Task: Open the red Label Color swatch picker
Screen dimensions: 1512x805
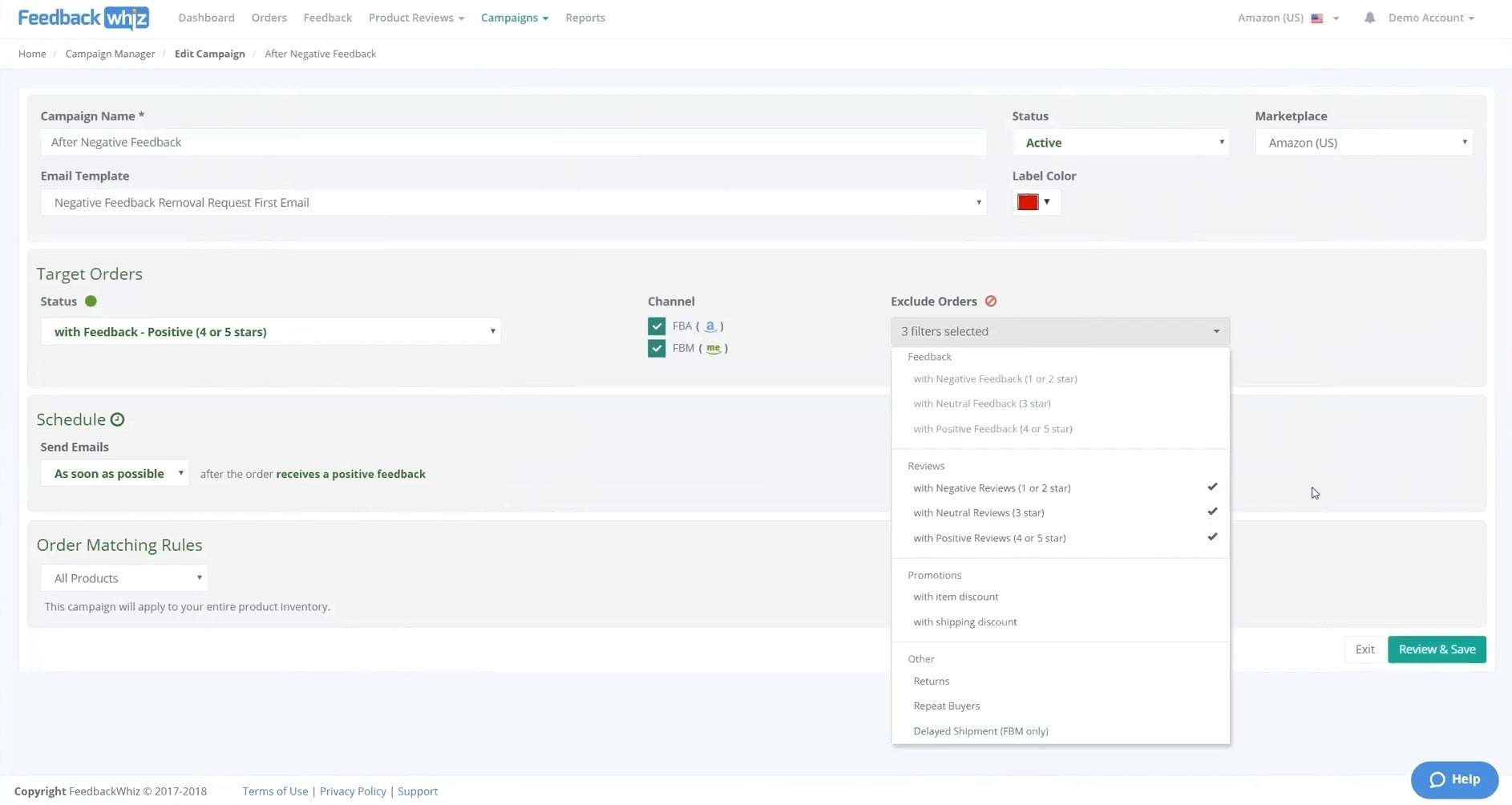Action: pyautogui.click(x=1036, y=202)
